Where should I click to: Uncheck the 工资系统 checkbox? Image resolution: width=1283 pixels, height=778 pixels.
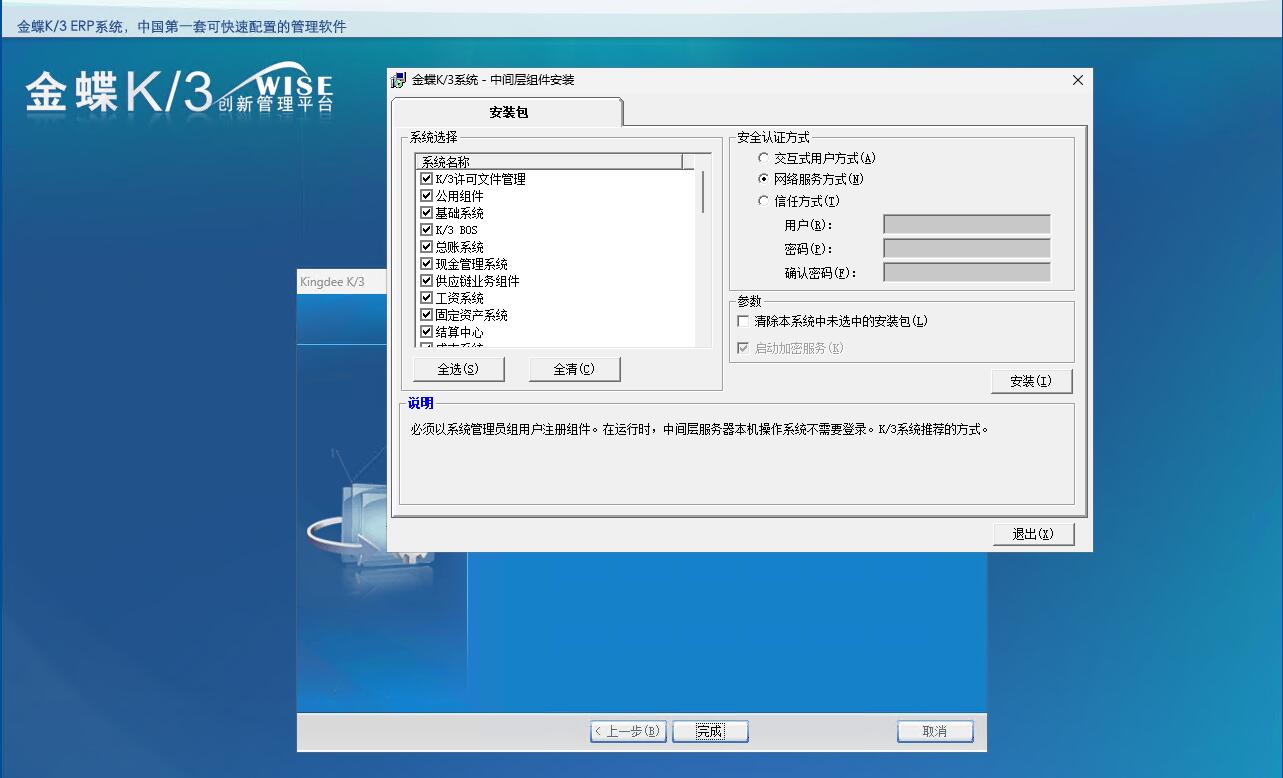426,298
